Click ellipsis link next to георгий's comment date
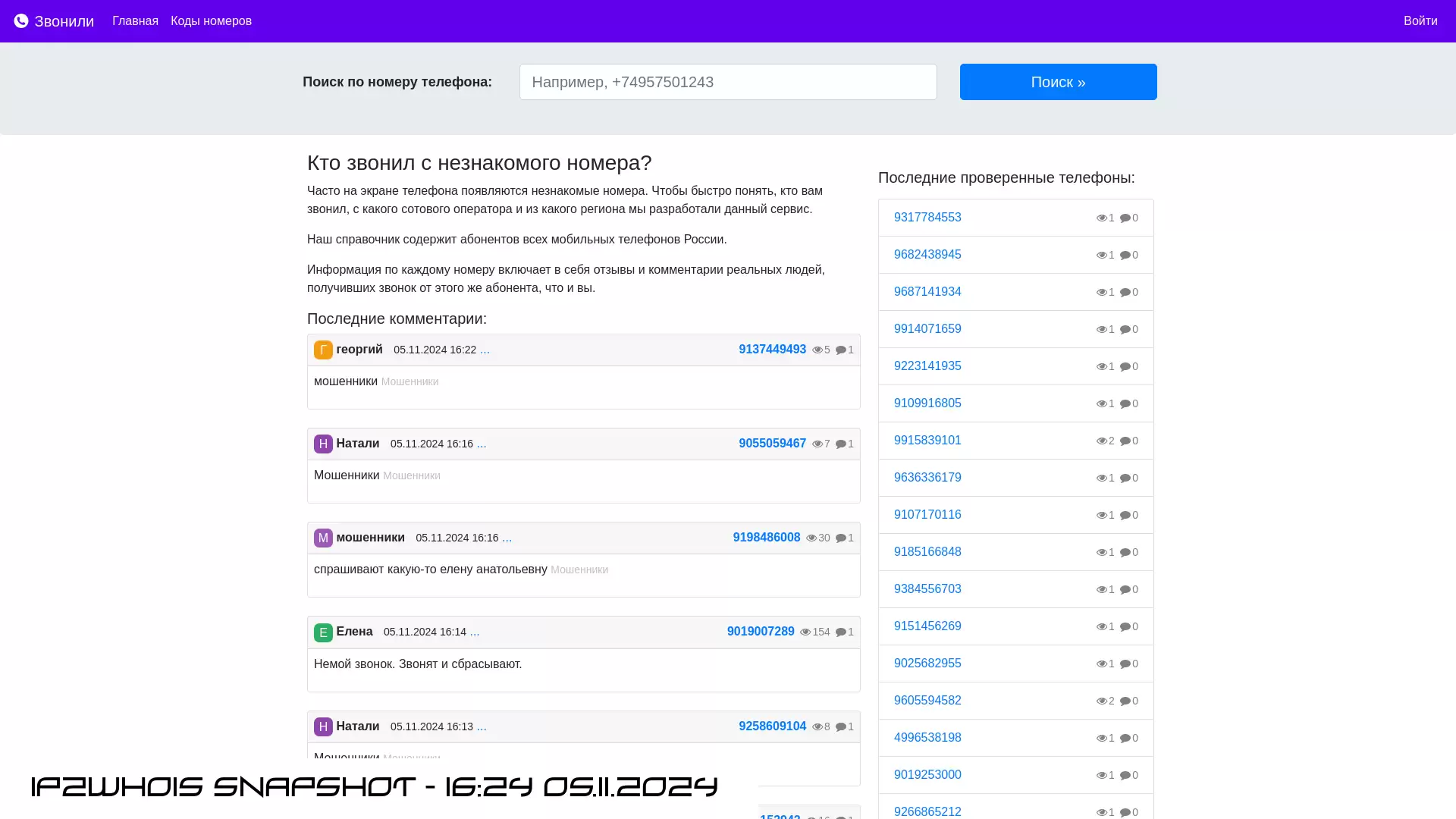 (x=485, y=350)
